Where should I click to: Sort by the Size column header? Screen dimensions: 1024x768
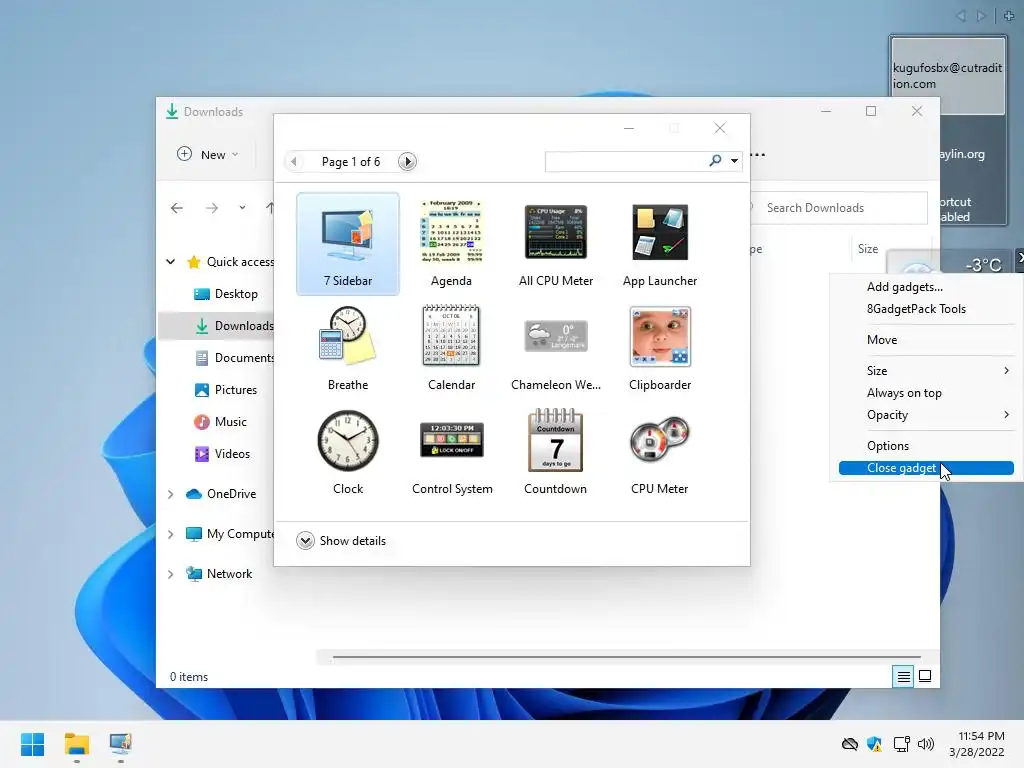tap(867, 249)
